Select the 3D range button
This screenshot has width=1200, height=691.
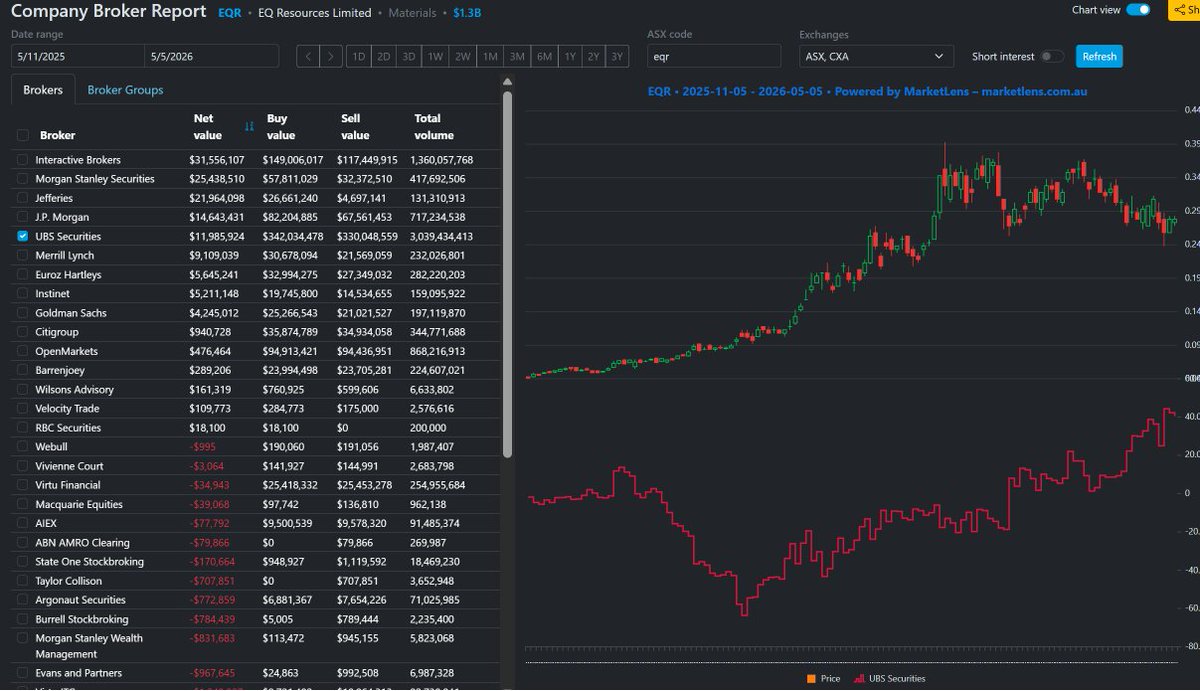(x=409, y=56)
